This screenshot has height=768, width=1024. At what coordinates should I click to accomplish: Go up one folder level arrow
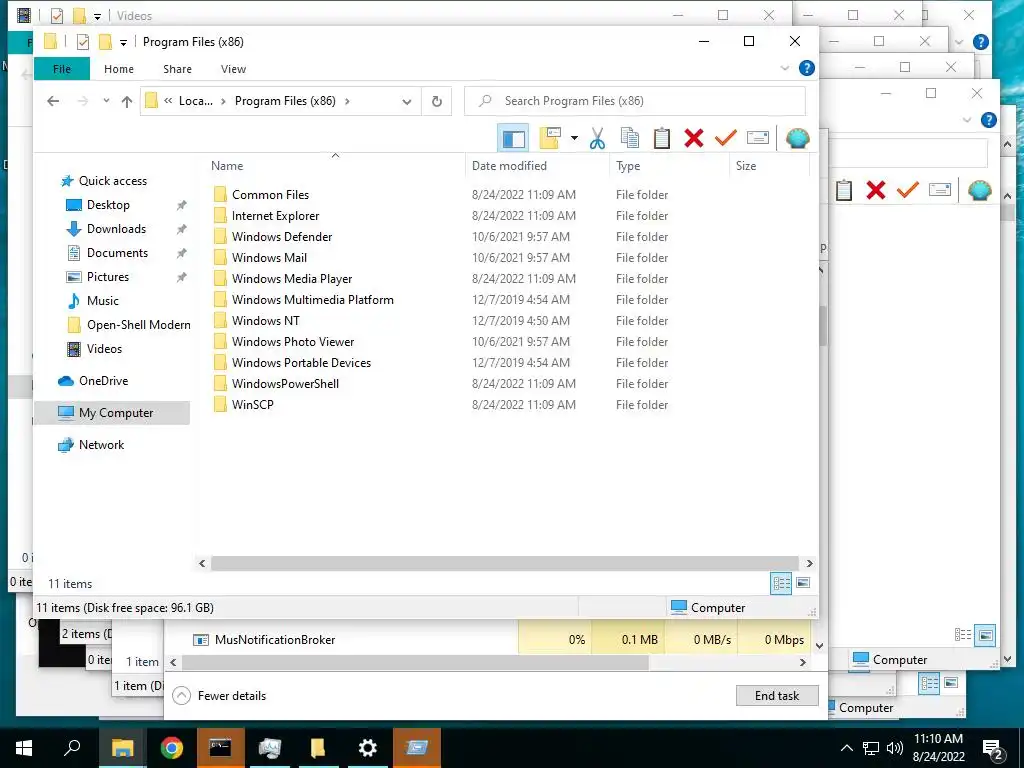click(x=127, y=101)
